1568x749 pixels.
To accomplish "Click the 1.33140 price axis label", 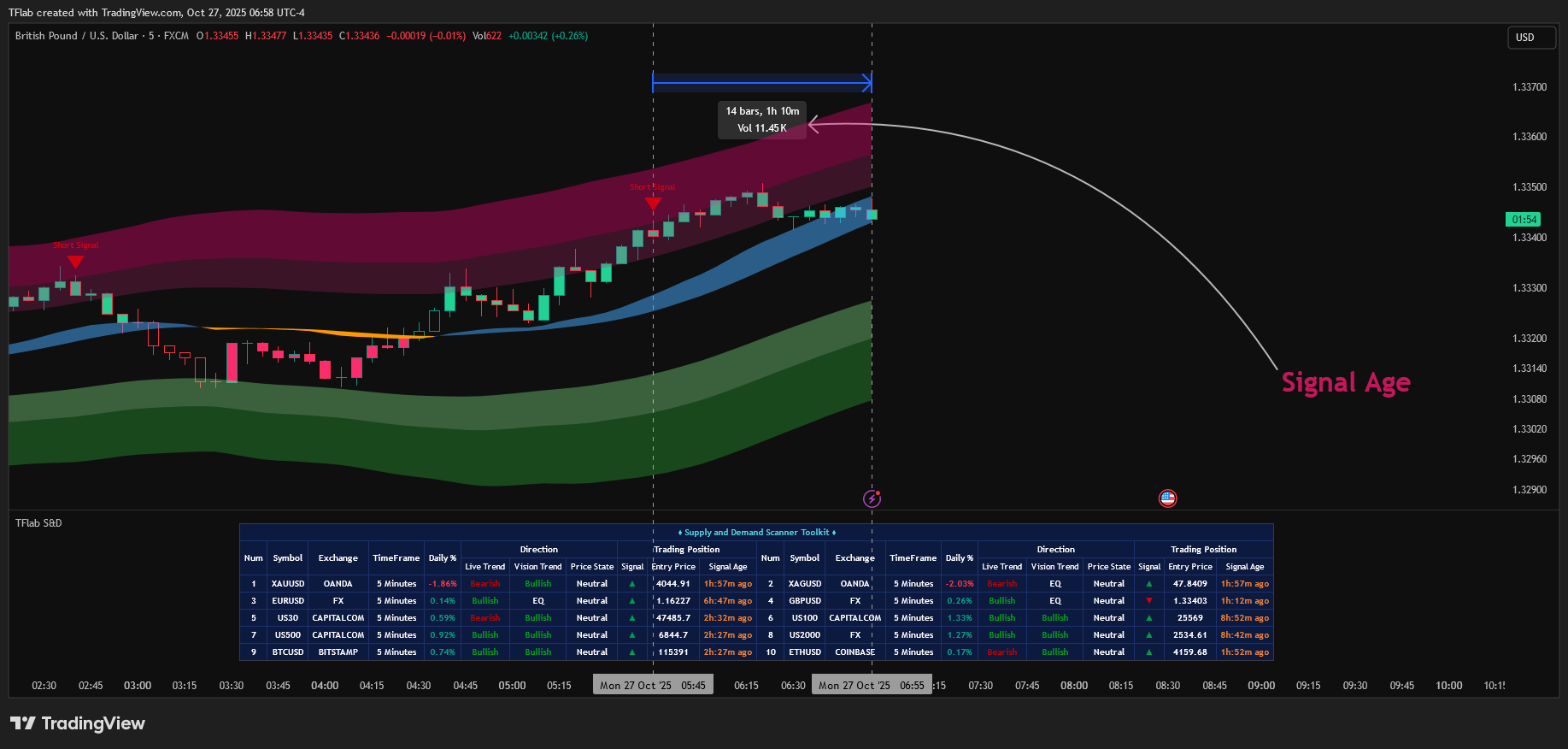I will coord(1530,369).
